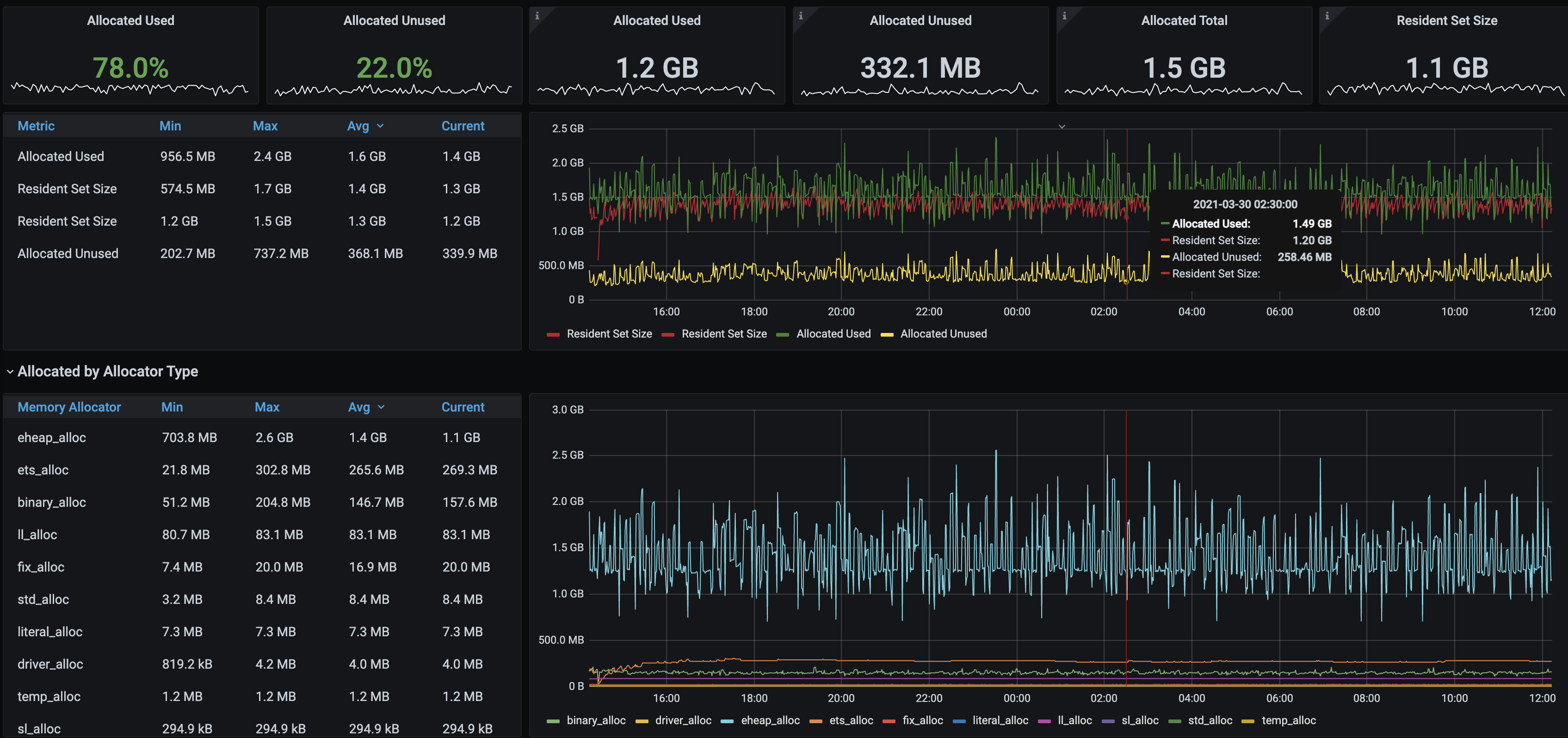Toggle eheap_alloc series in legend
The width and height of the screenshot is (1568, 738).
pyautogui.click(x=770, y=720)
